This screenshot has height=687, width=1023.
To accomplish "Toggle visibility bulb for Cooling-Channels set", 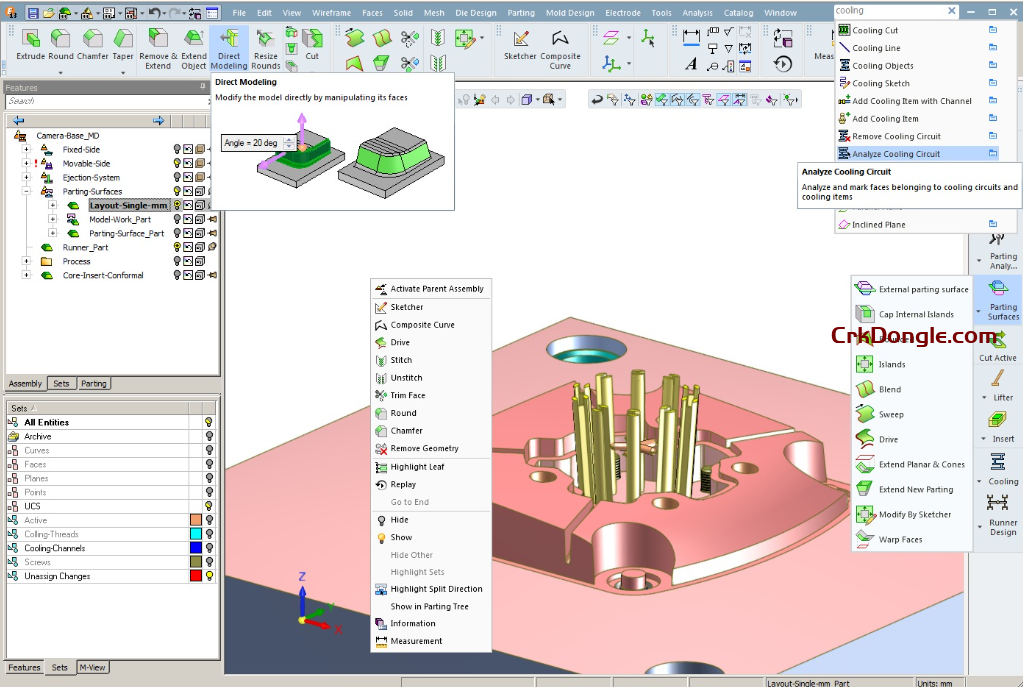I will (x=209, y=548).
